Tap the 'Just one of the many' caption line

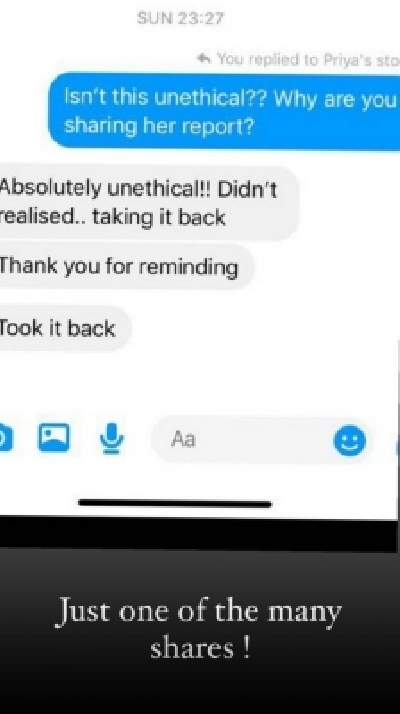click(199, 612)
